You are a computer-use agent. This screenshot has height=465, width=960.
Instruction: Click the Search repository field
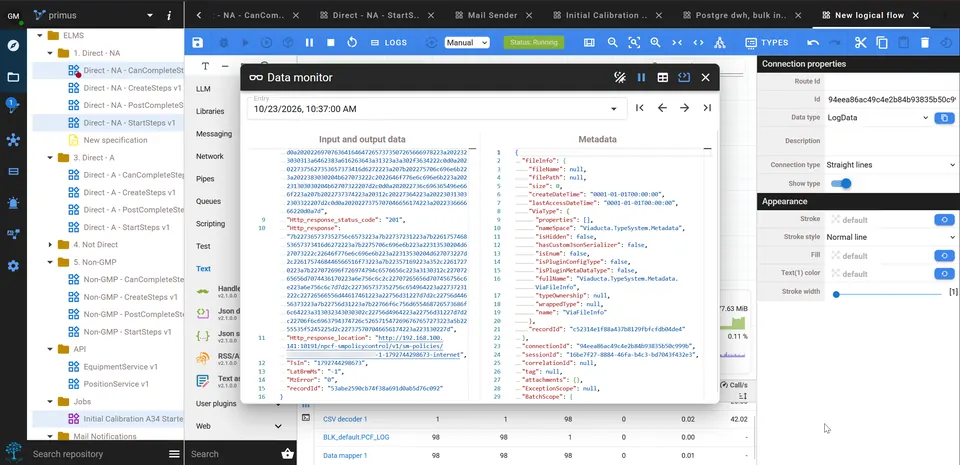coord(98,454)
